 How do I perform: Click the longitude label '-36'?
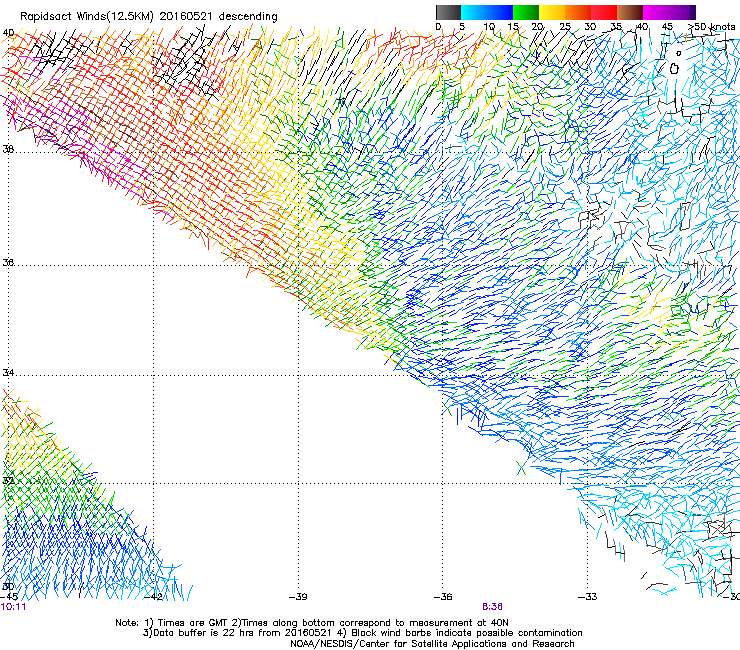(443, 597)
